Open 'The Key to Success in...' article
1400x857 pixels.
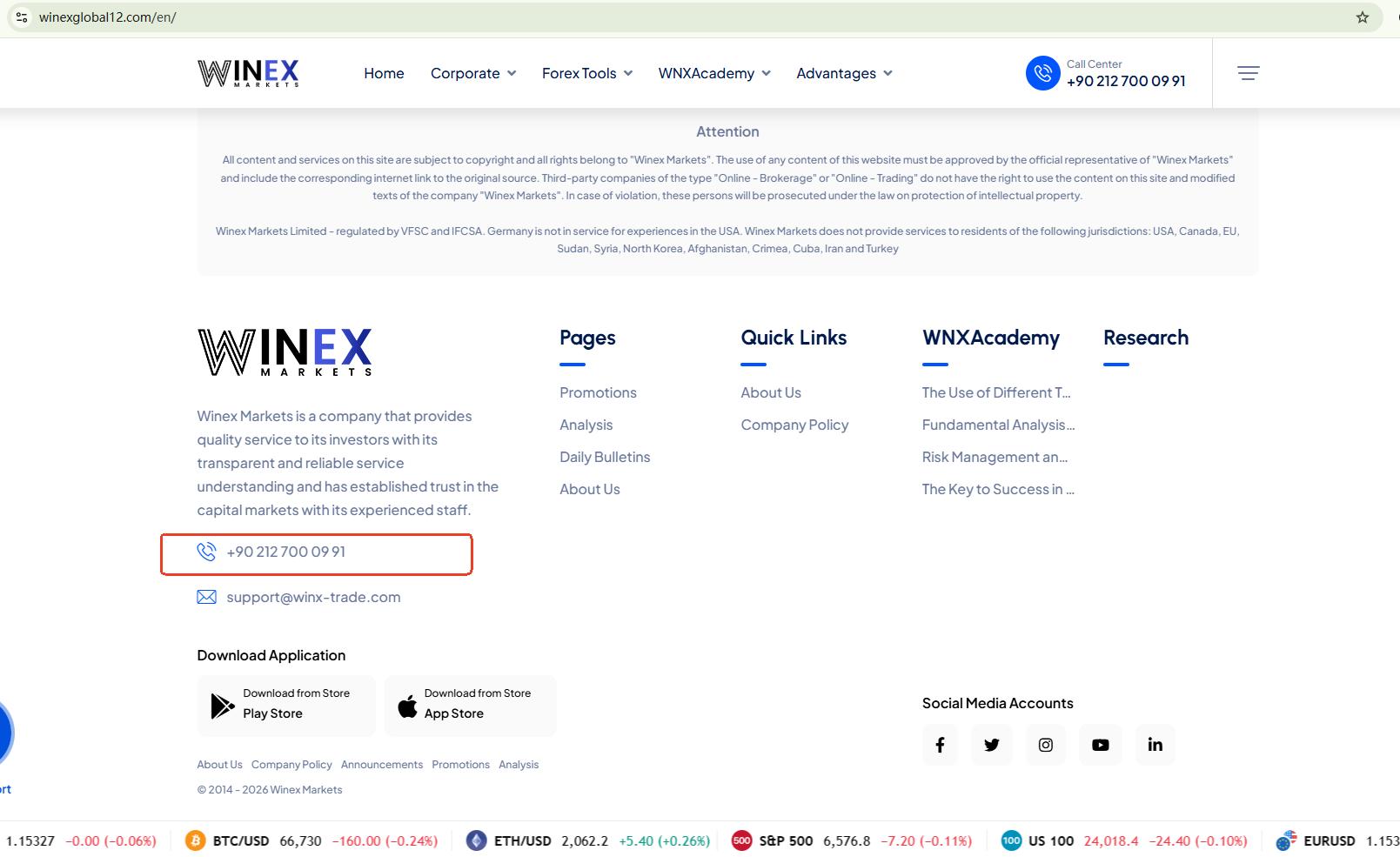[x=998, y=489]
